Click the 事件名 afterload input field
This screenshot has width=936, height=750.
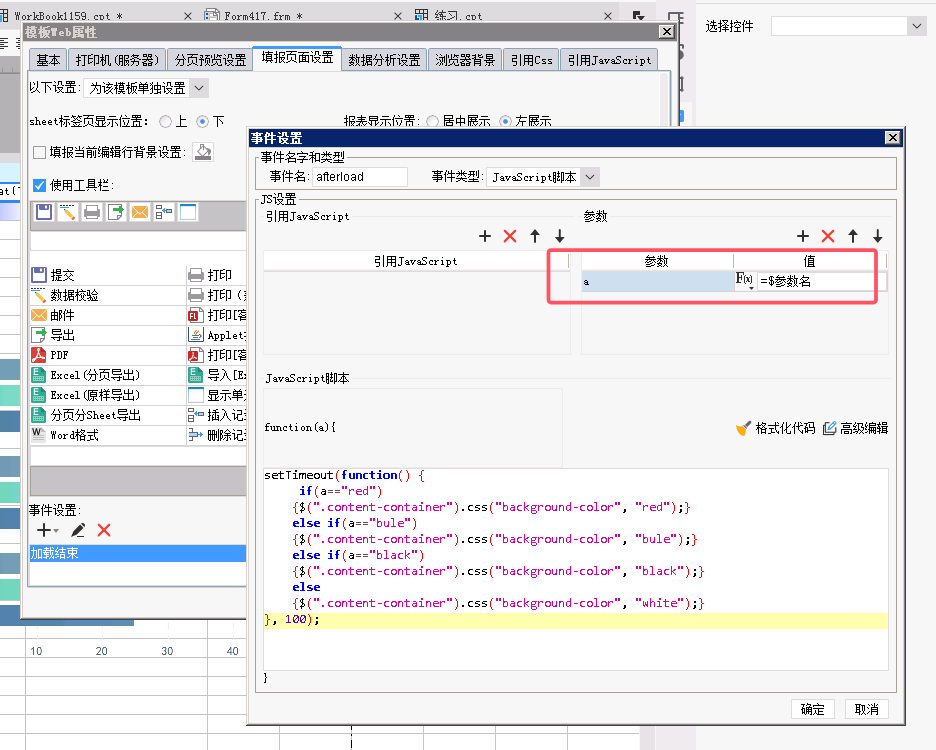click(359, 177)
